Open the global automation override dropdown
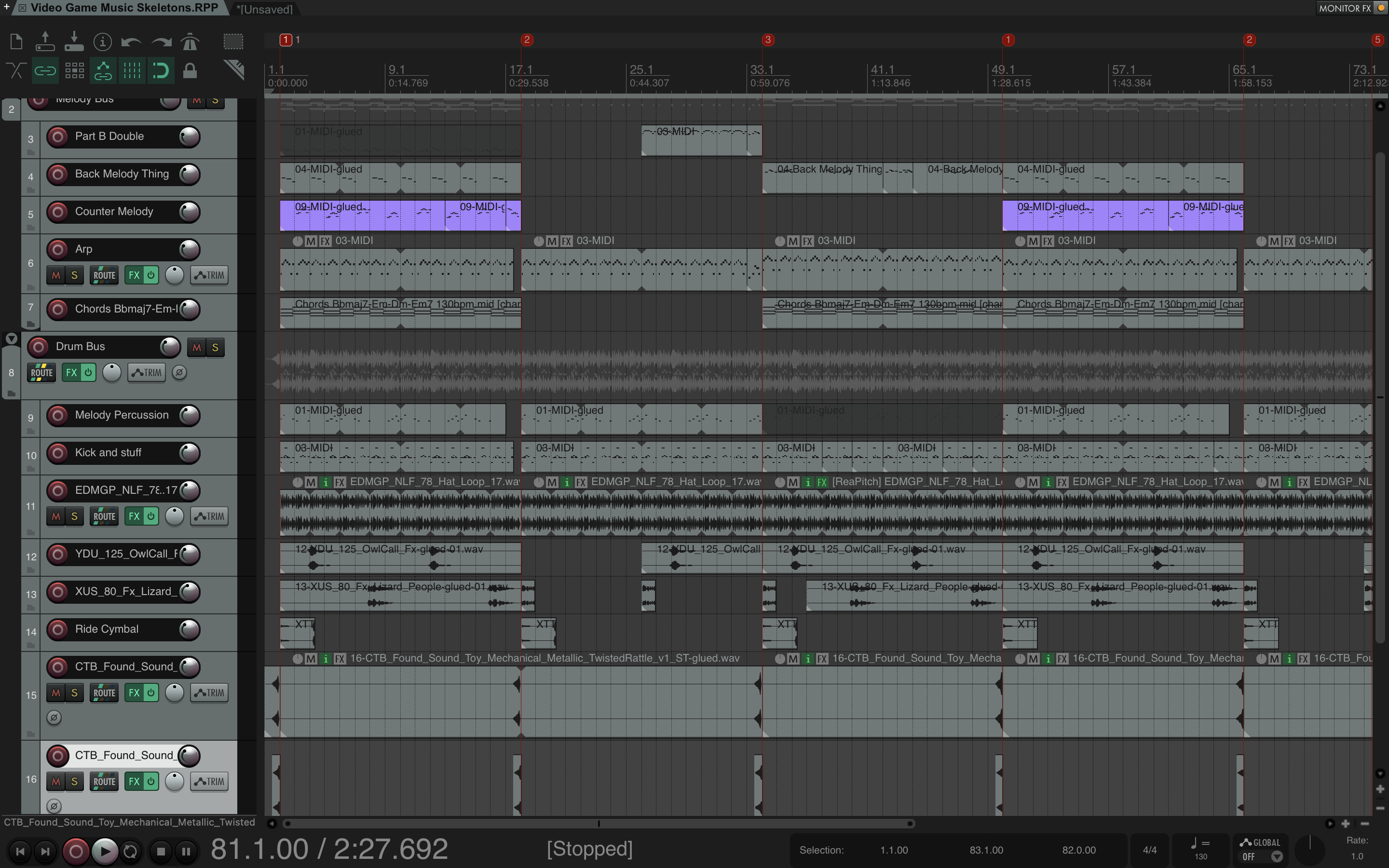Screen dimensions: 1389x868 (1277, 856)
